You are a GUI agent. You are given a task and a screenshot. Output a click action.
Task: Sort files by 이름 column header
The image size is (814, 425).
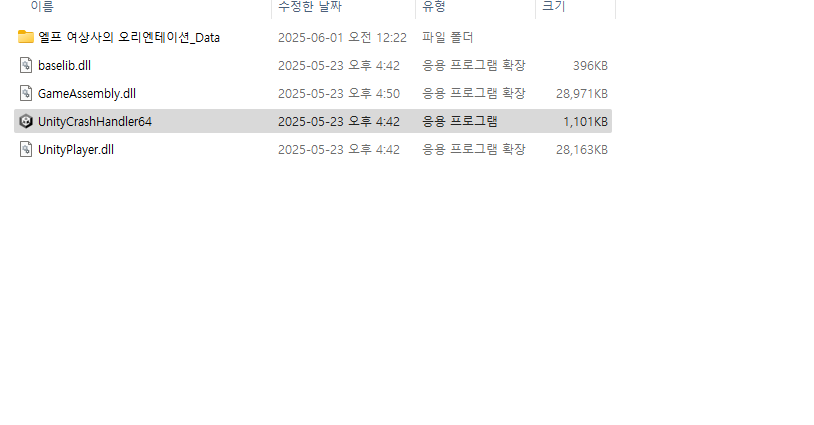42,6
